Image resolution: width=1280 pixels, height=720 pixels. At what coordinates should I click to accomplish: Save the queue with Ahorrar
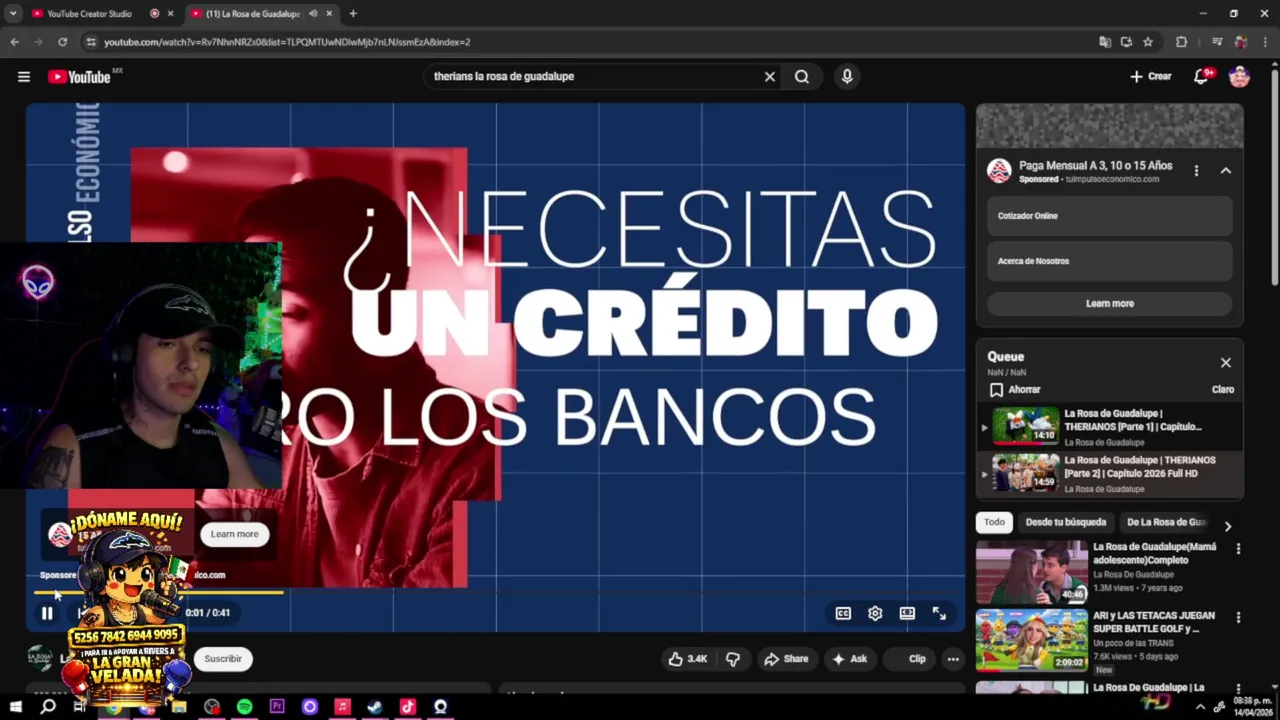point(1014,389)
